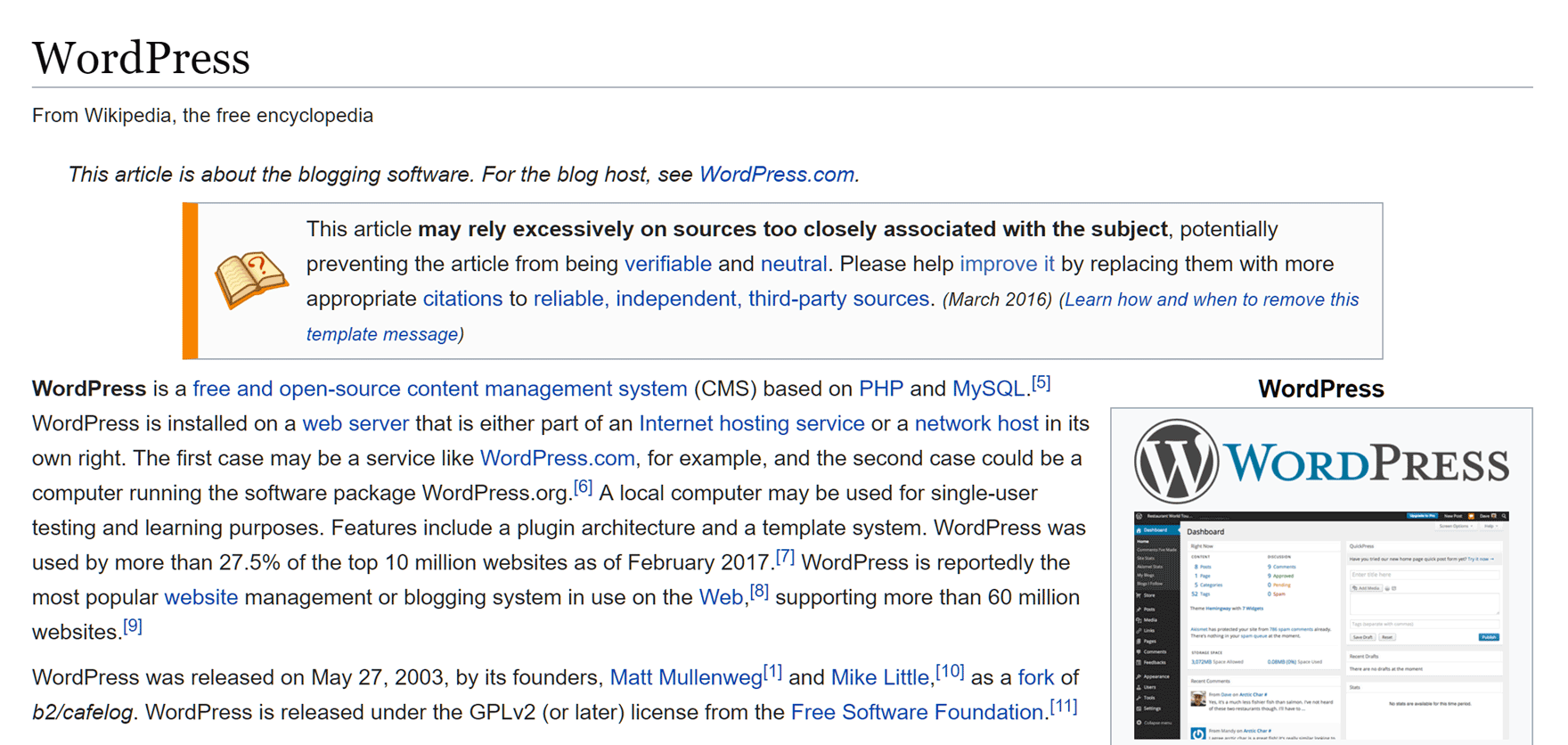Viewport: 1568px width, 745px height.
Task: Follow the 'neutral' link in the notice
Action: click(x=794, y=264)
